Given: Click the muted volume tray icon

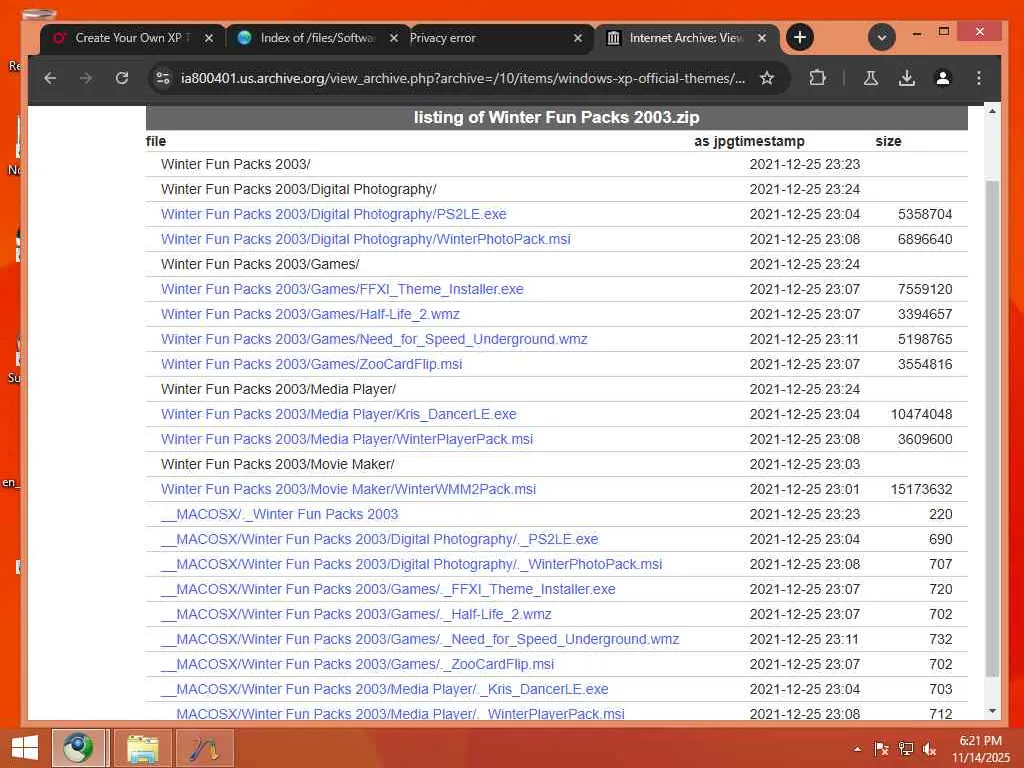Looking at the screenshot, I should tap(929, 749).
